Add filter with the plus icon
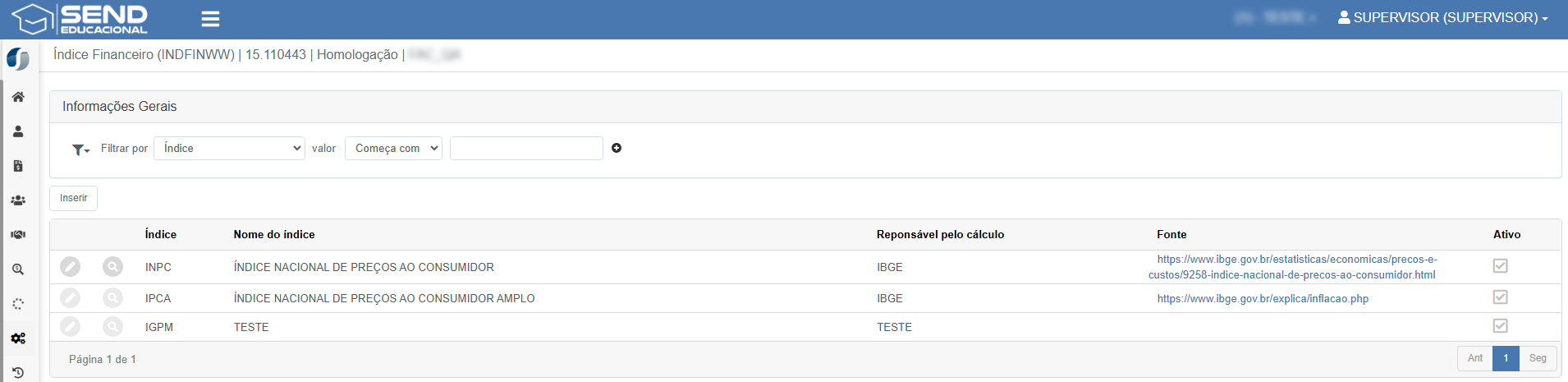Viewport: 1568px width, 382px height. point(617,148)
